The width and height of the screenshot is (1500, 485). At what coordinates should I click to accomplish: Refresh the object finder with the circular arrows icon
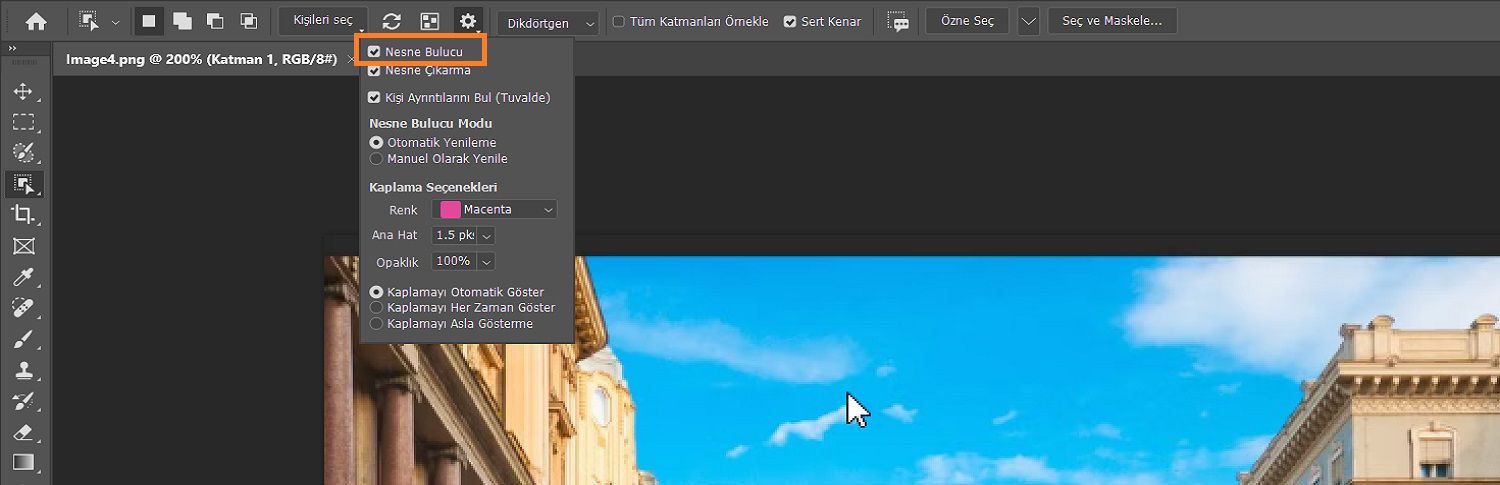391,21
